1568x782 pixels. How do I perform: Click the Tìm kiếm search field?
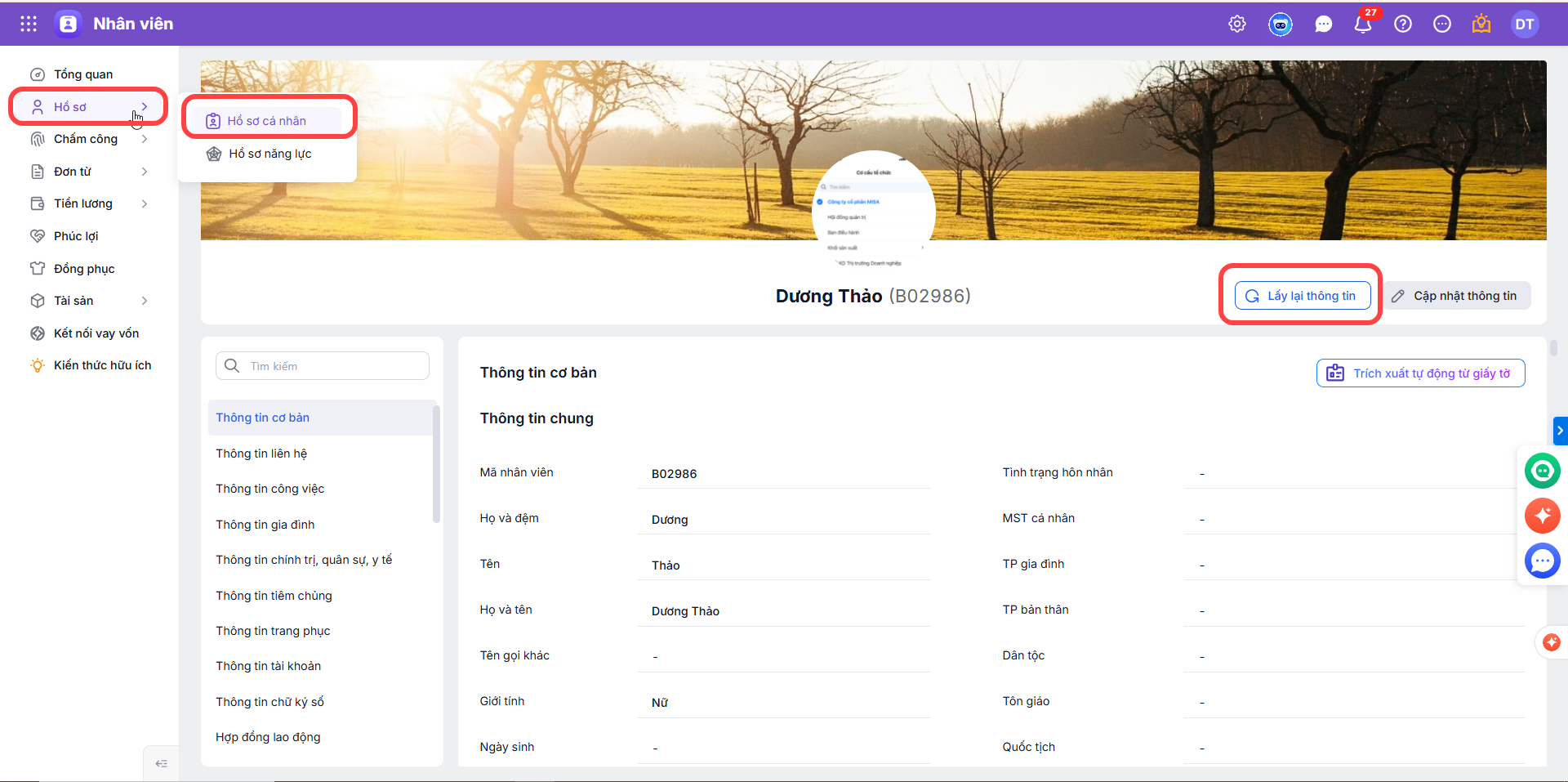point(323,365)
